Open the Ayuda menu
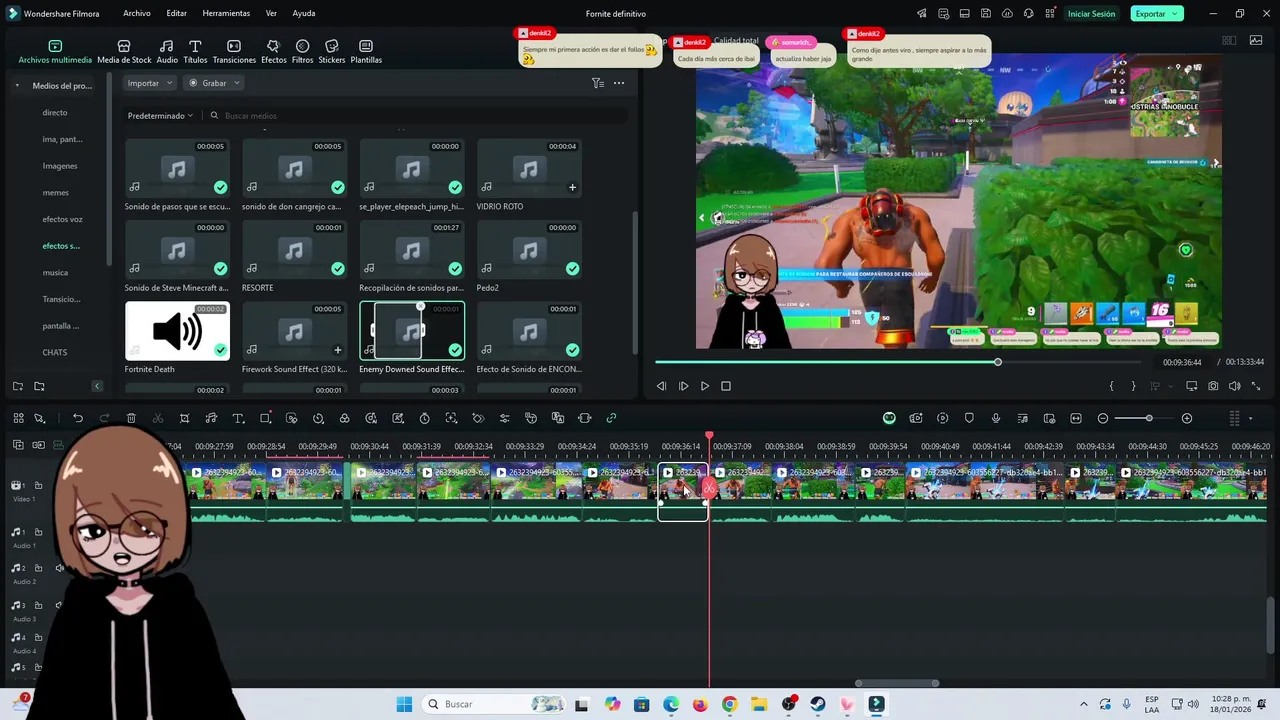The height and width of the screenshot is (720, 1280). [x=304, y=14]
